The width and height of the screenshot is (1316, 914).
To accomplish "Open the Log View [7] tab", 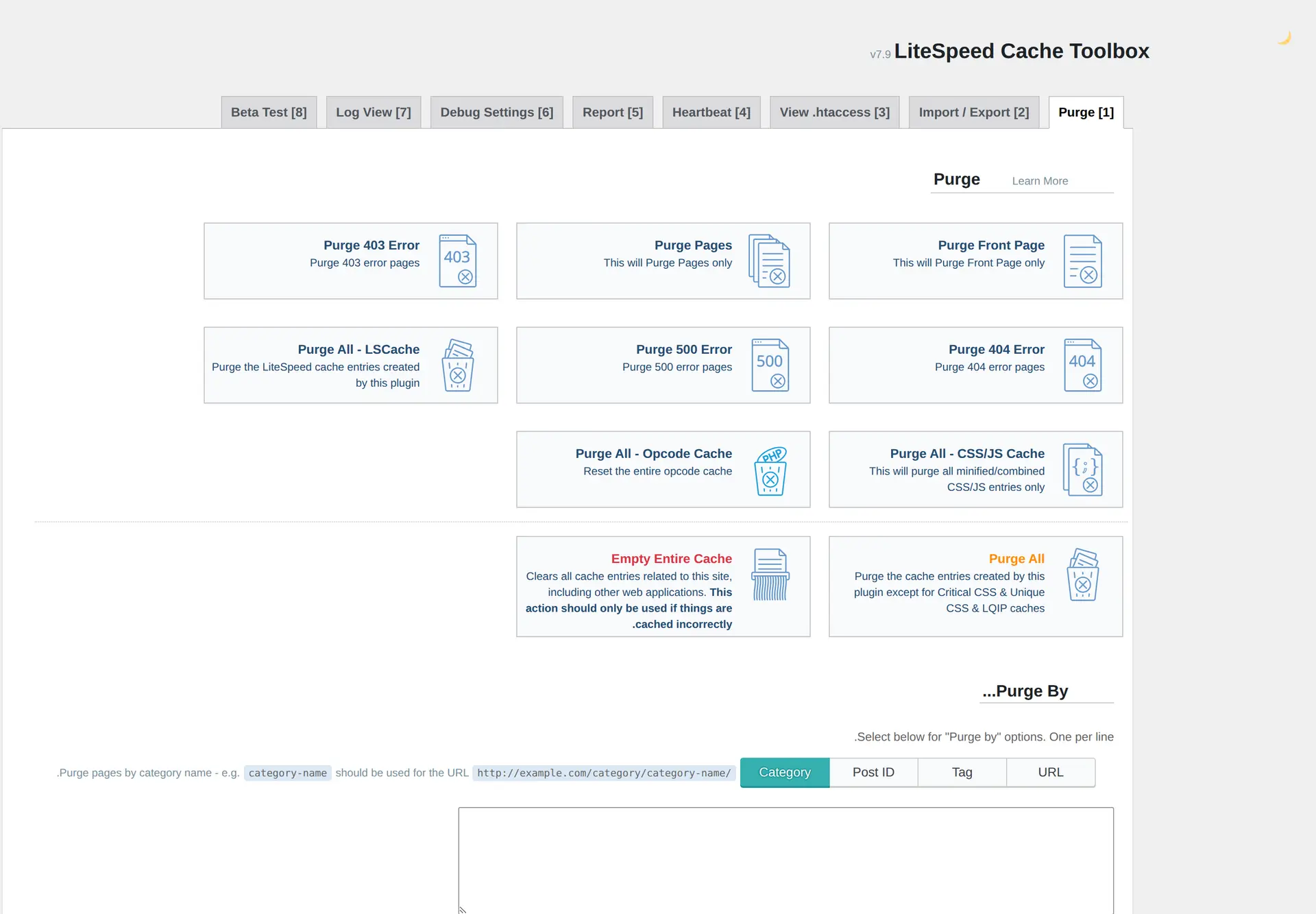I will tap(374, 112).
